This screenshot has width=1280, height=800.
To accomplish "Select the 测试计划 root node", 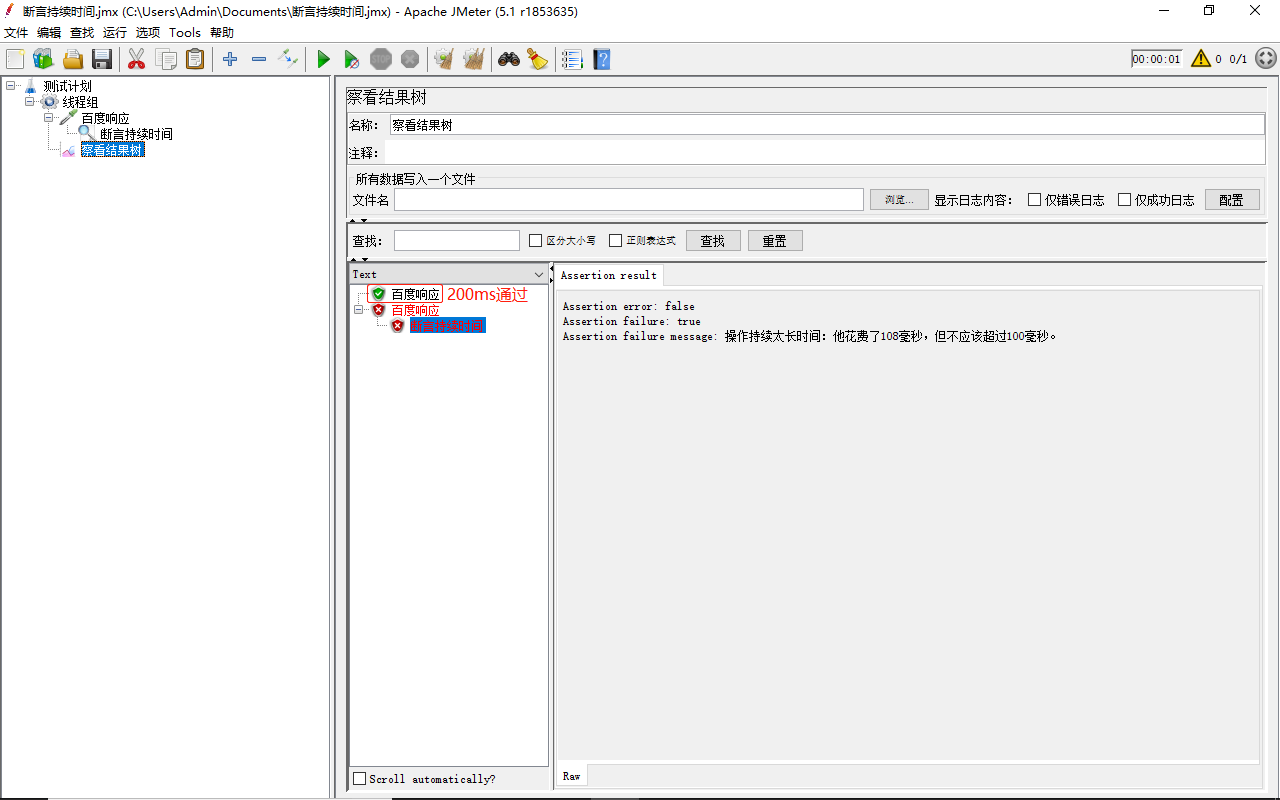I will (x=67, y=87).
